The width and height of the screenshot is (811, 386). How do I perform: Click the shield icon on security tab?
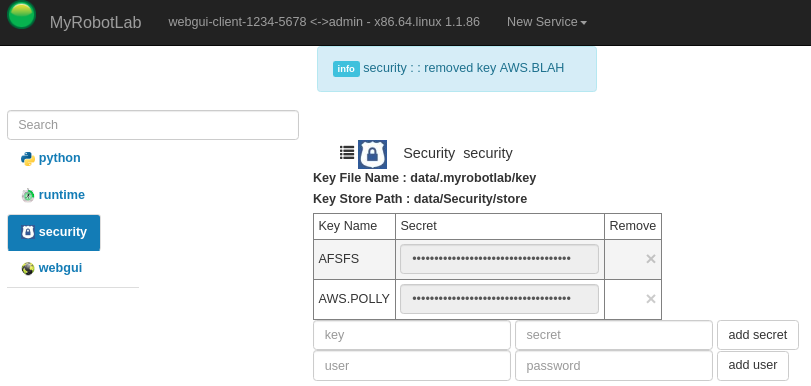pyautogui.click(x=28, y=232)
